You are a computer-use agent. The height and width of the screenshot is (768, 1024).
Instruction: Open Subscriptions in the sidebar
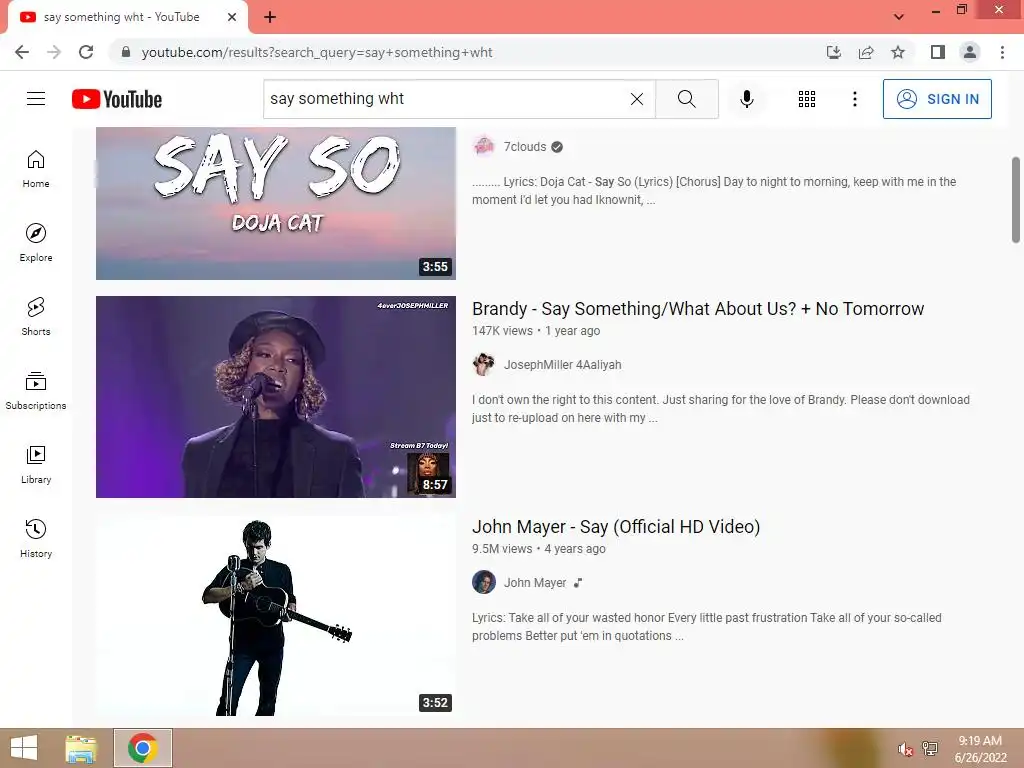click(36, 391)
